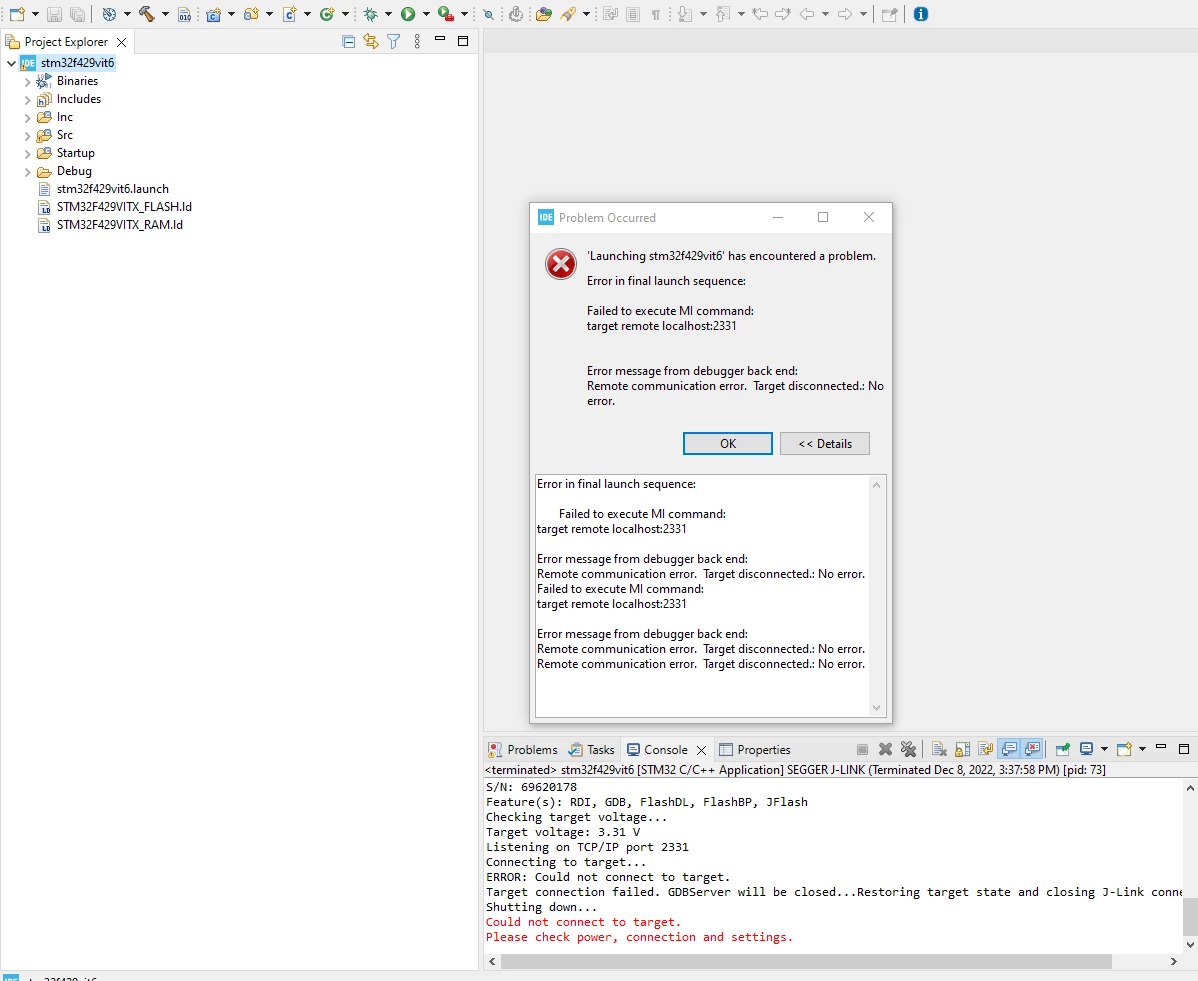Image resolution: width=1198 pixels, height=981 pixels.
Task: Toggle Scroll Lock in Console
Action: point(963,749)
